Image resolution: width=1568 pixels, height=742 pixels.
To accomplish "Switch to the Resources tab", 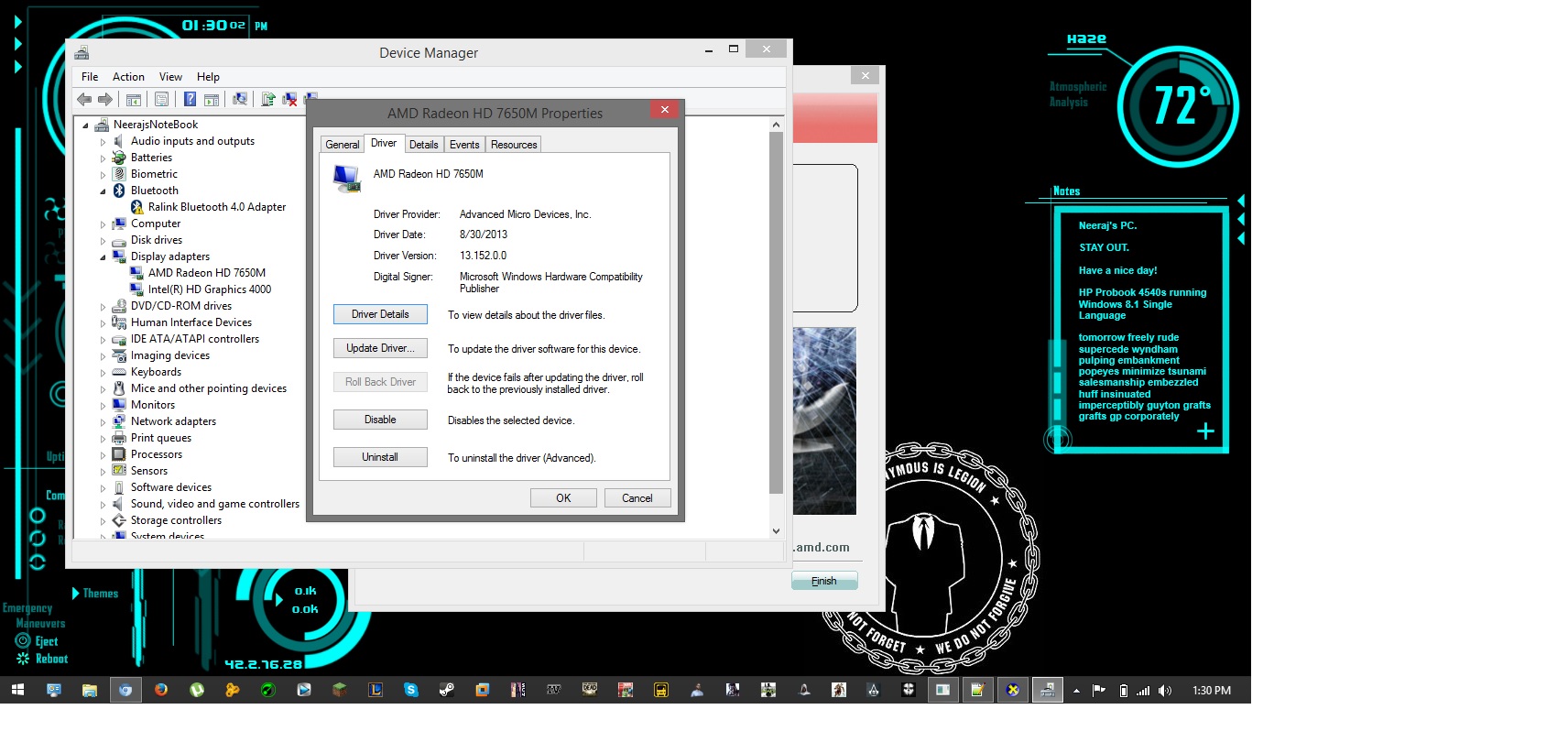I will 514,145.
